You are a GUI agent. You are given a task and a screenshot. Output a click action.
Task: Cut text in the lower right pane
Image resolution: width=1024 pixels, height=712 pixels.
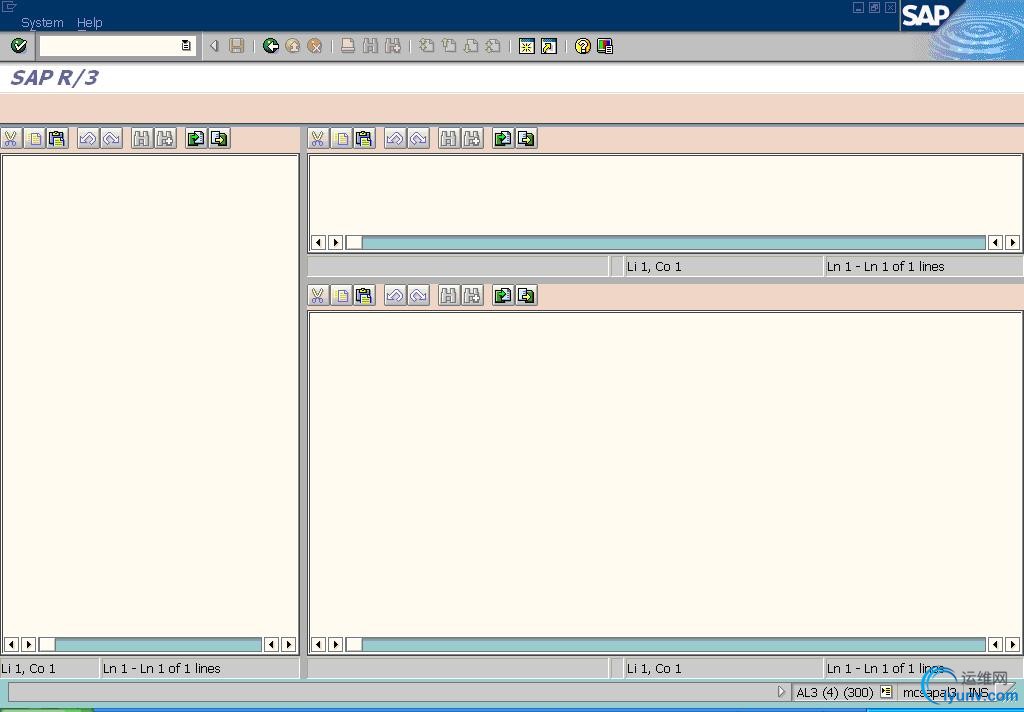(318, 296)
